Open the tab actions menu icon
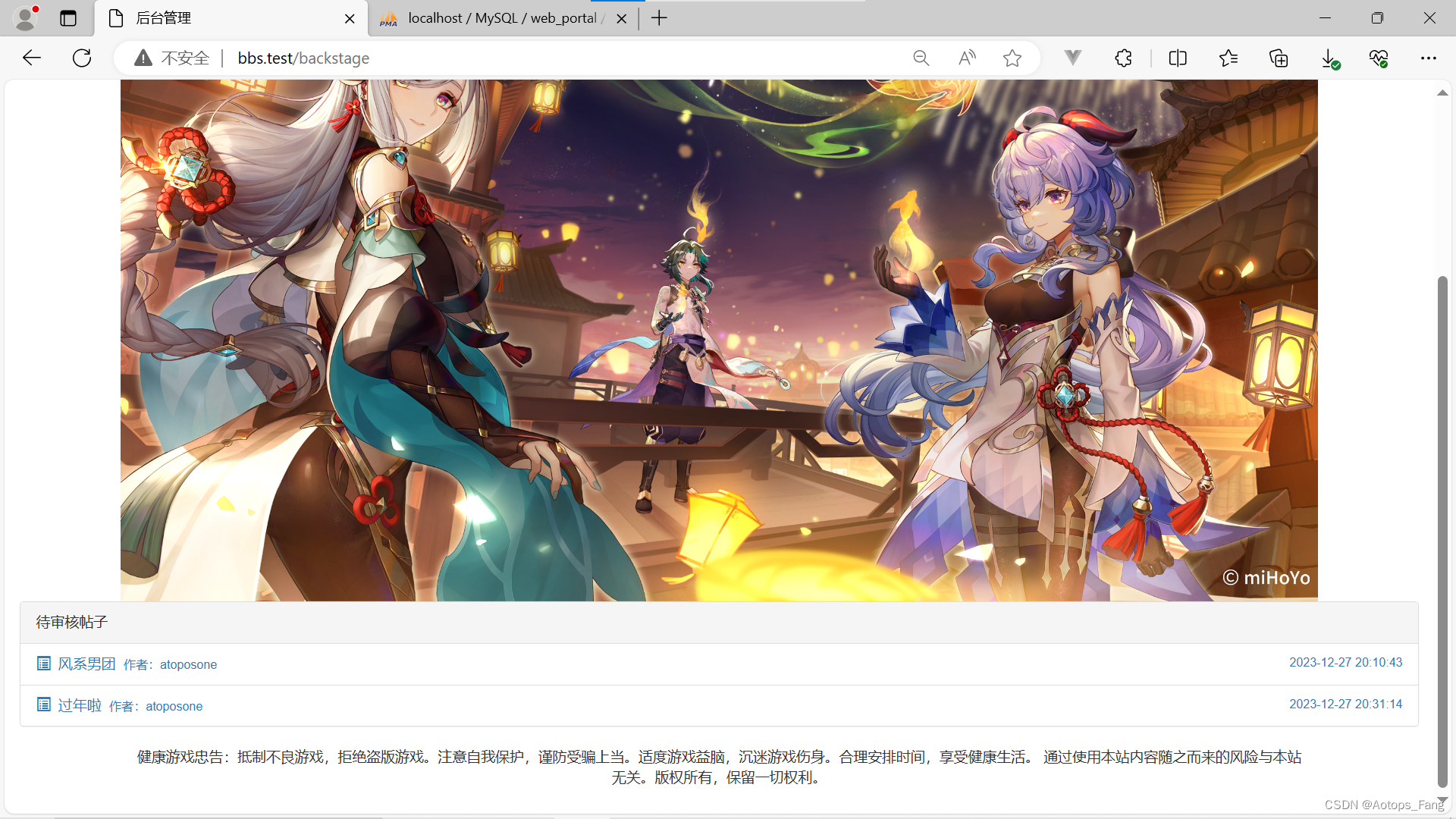The height and width of the screenshot is (819, 1456). [x=68, y=18]
